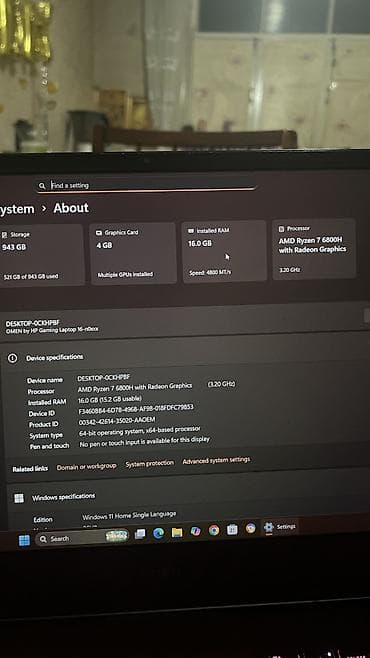Viewport: 370px width, 658px height.
Task: Click the Product ID value 00342-42614-35020-AAOEM
Action: 117,421
